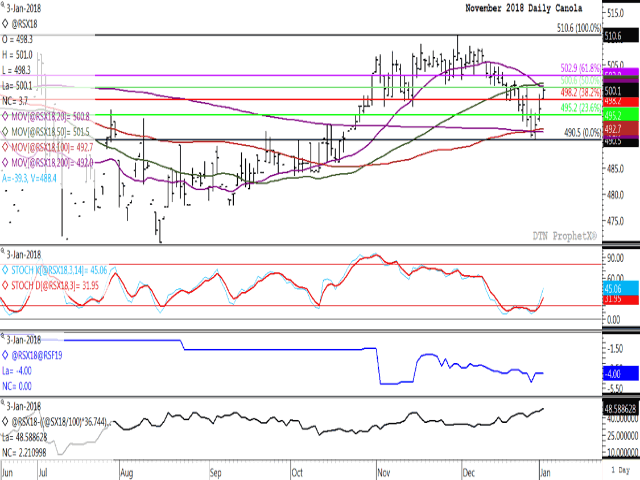
Task: Click the diamond icon next to MOV[@RSX18,200]
Action: [5, 162]
